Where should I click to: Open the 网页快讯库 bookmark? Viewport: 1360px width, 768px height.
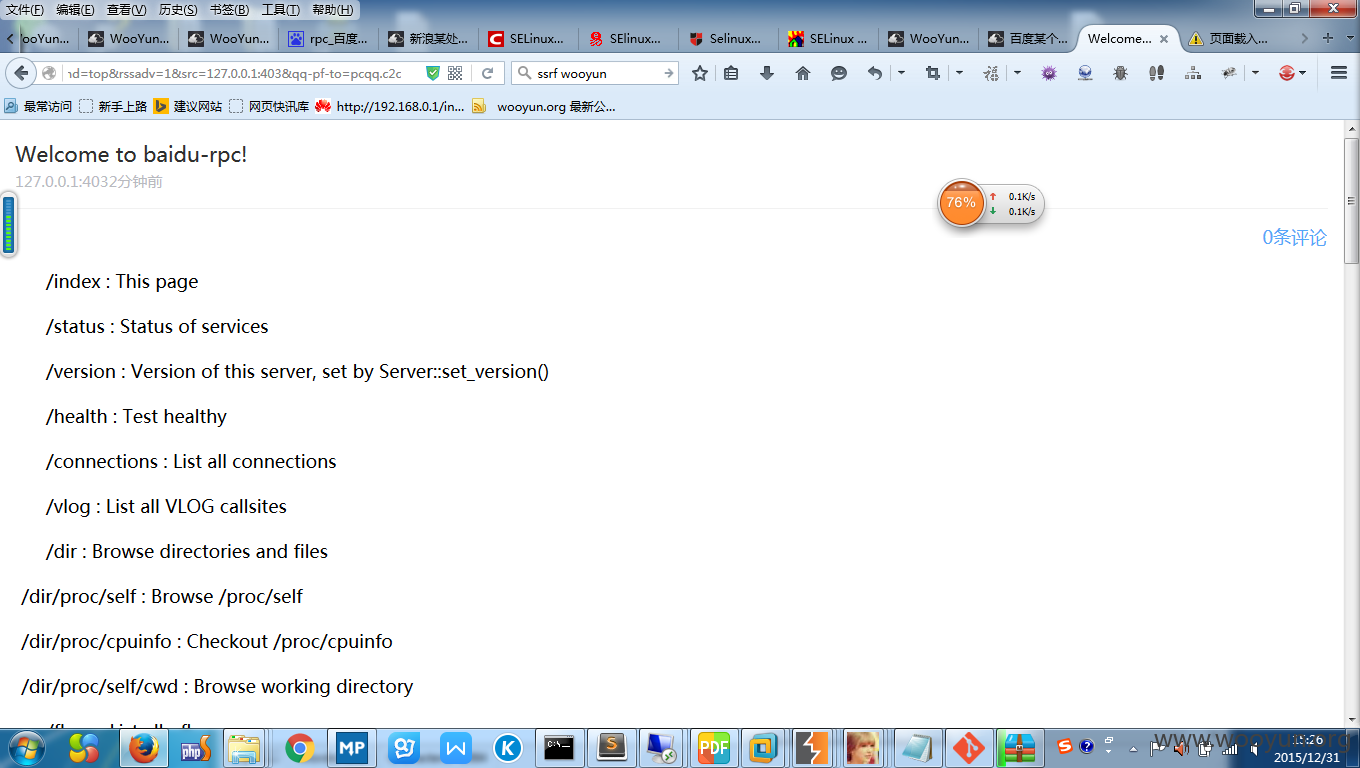tap(269, 106)
